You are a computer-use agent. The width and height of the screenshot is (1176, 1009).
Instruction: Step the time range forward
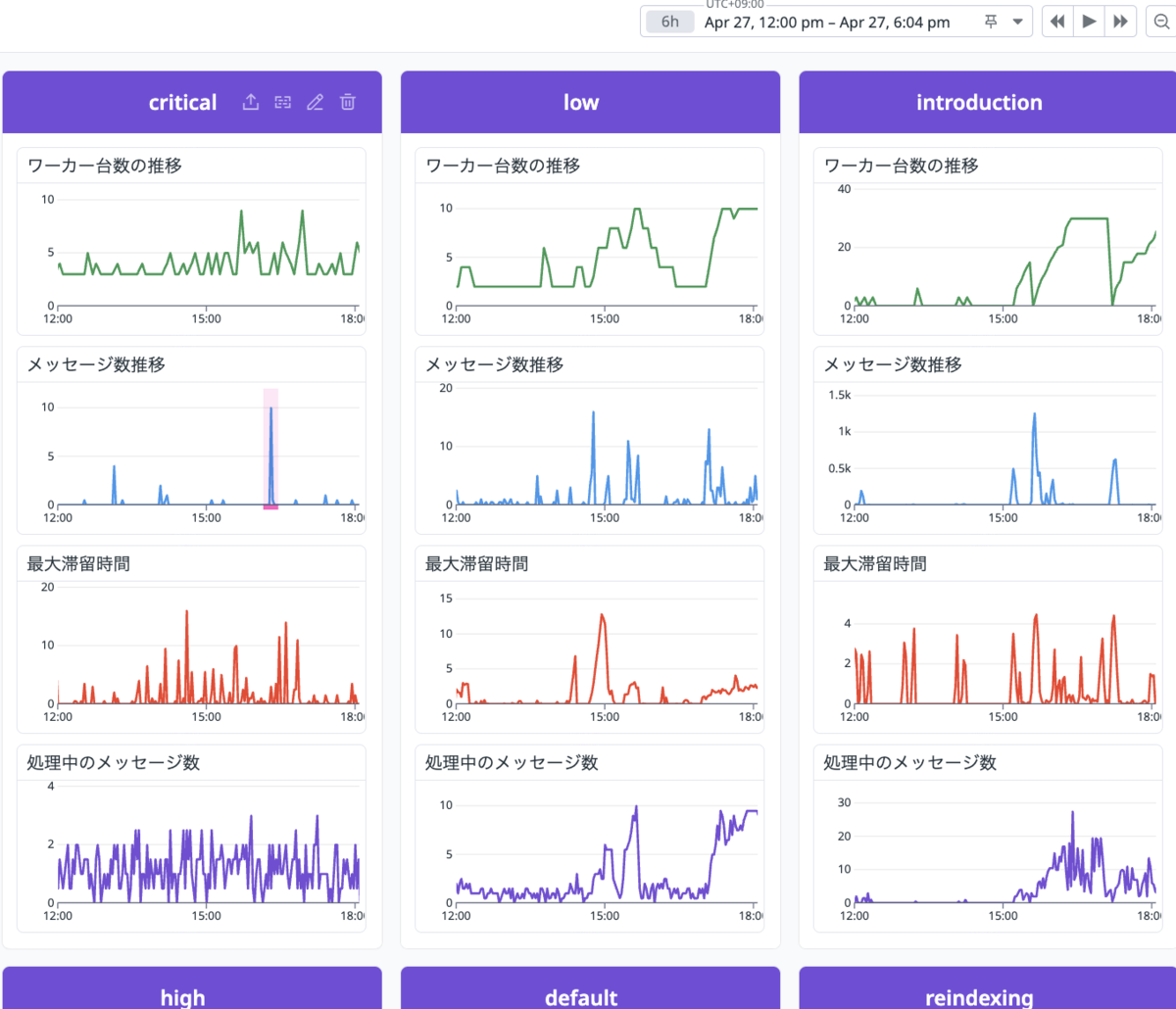point(1120,22)
